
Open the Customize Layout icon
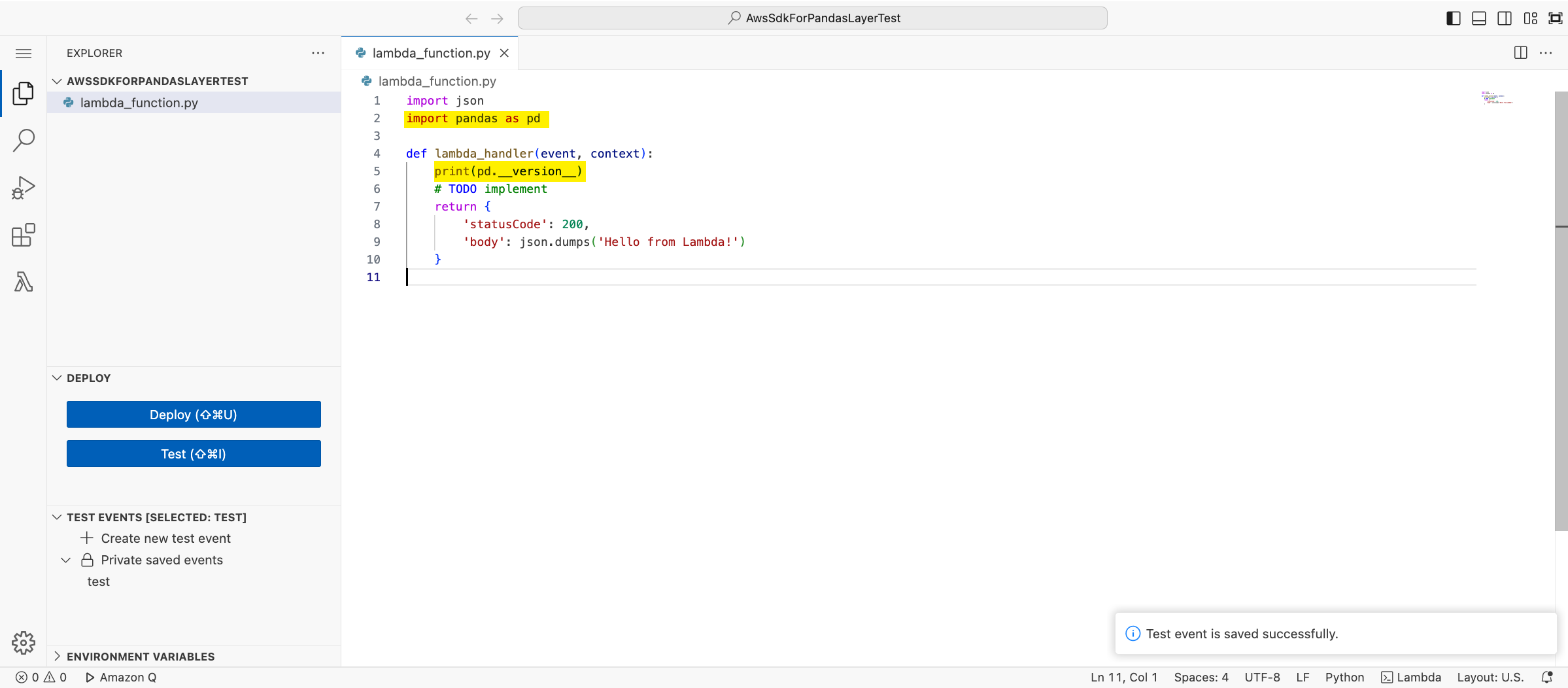(x=1531, y=18)
